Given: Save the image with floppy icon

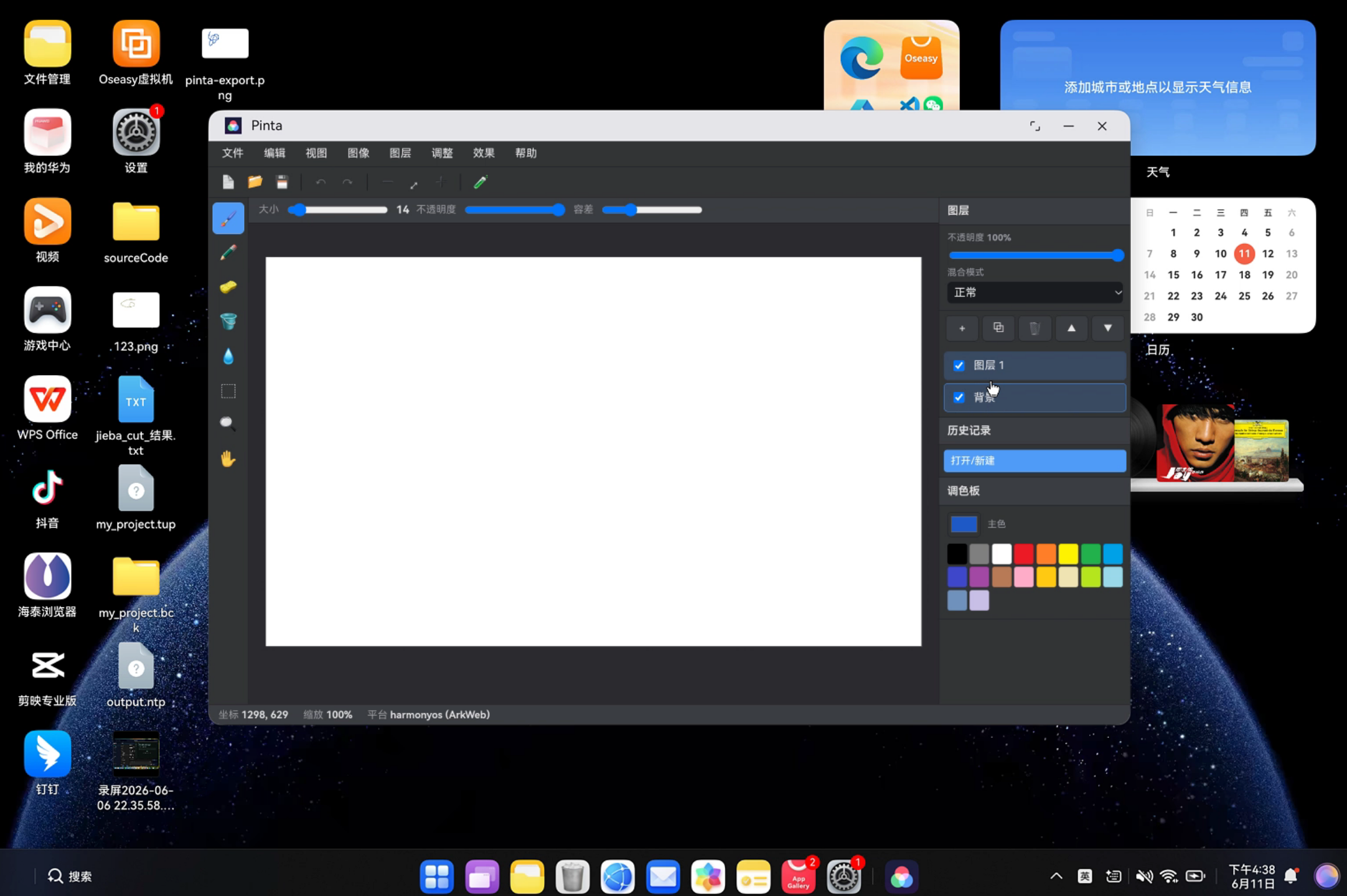Looking at the screenshot, I should pos(282,182).
